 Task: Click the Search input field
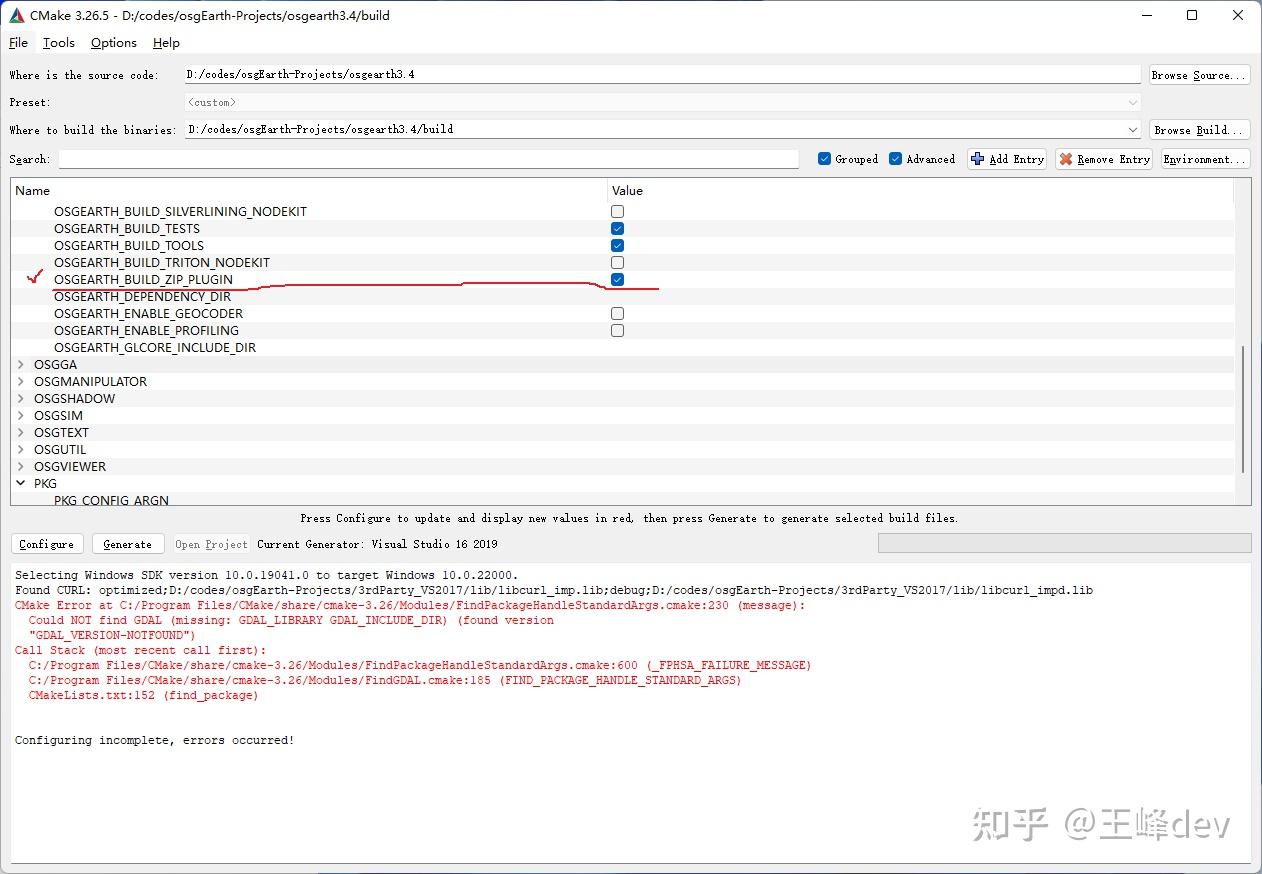pos(428,159)
